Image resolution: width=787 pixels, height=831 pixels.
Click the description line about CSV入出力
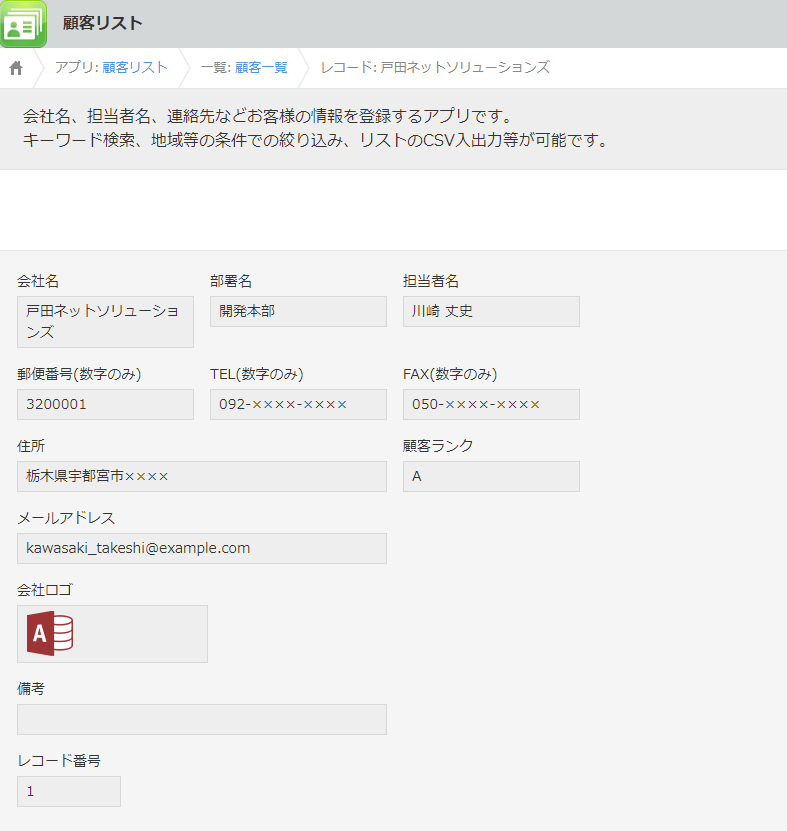pos(316,140)
